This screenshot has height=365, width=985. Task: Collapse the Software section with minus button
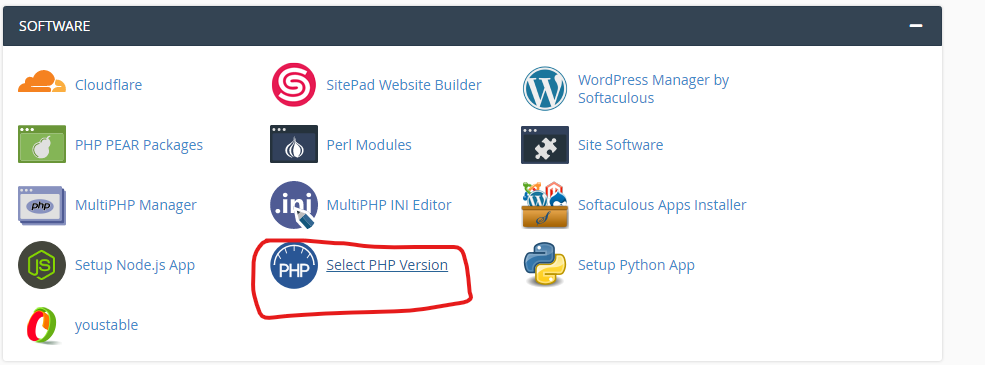click(x=916, y=26)
